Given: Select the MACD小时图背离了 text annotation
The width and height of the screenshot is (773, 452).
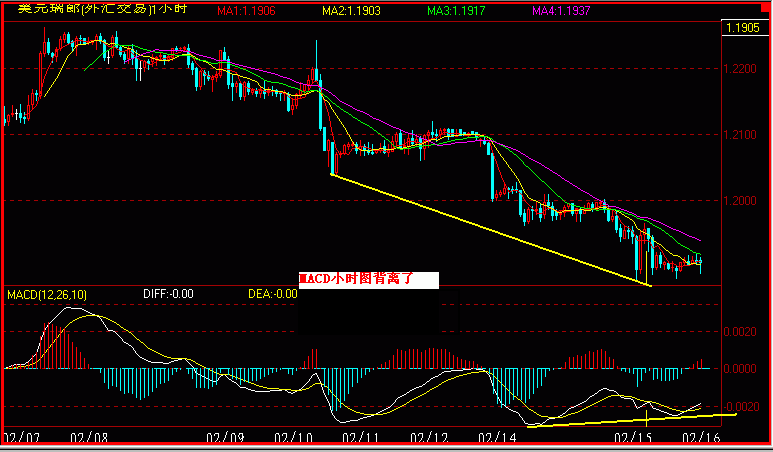Looking at the screenshot, I should click(368, 281).
